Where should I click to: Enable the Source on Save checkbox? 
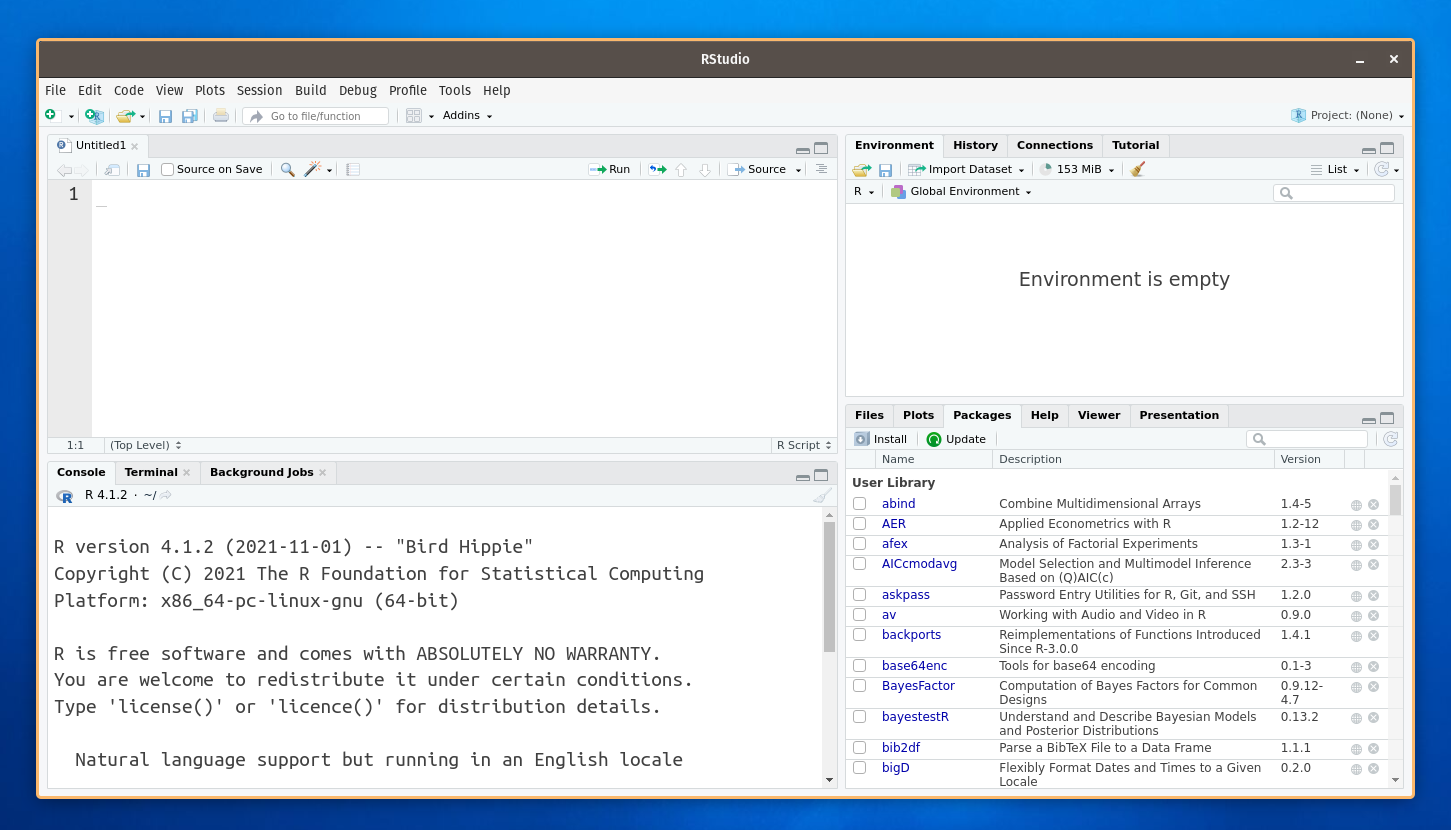click(x=167, y=170)
